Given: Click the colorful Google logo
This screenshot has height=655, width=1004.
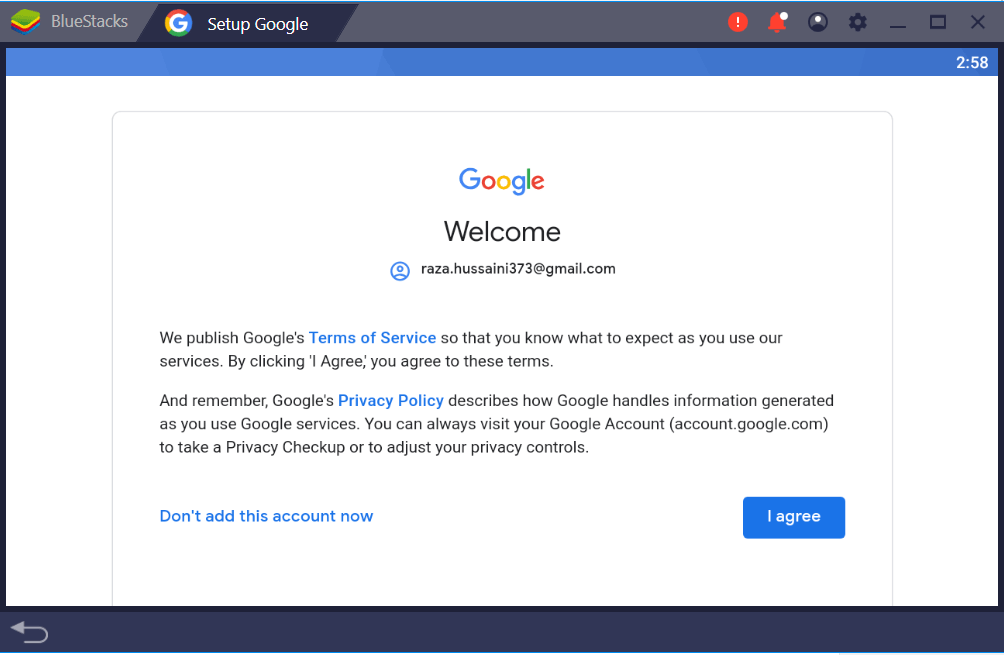Looking at the screenshot, I should click(502, 181).
